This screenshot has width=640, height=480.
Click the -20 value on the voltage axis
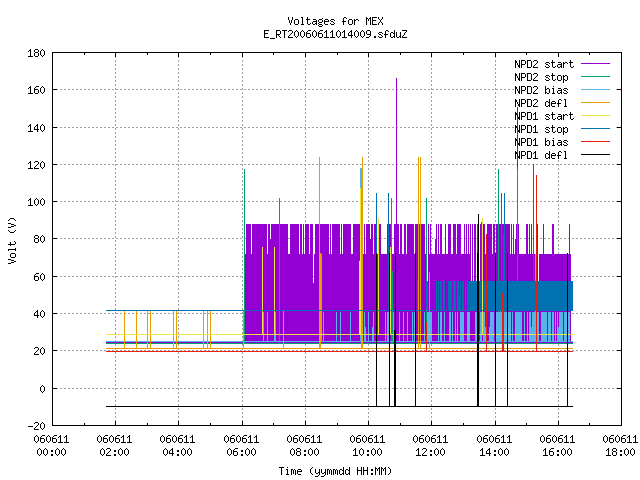point(36,426)
